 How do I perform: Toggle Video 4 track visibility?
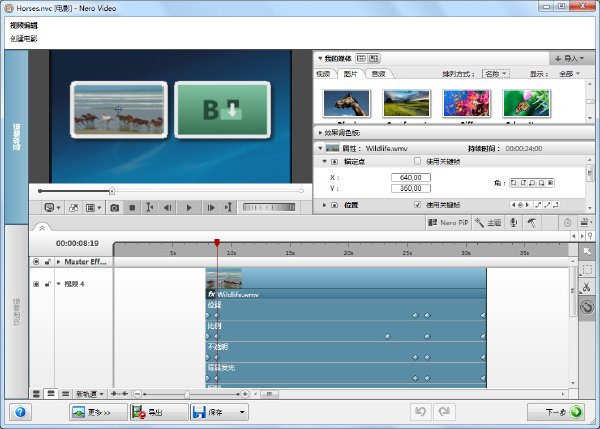(36, 284)
